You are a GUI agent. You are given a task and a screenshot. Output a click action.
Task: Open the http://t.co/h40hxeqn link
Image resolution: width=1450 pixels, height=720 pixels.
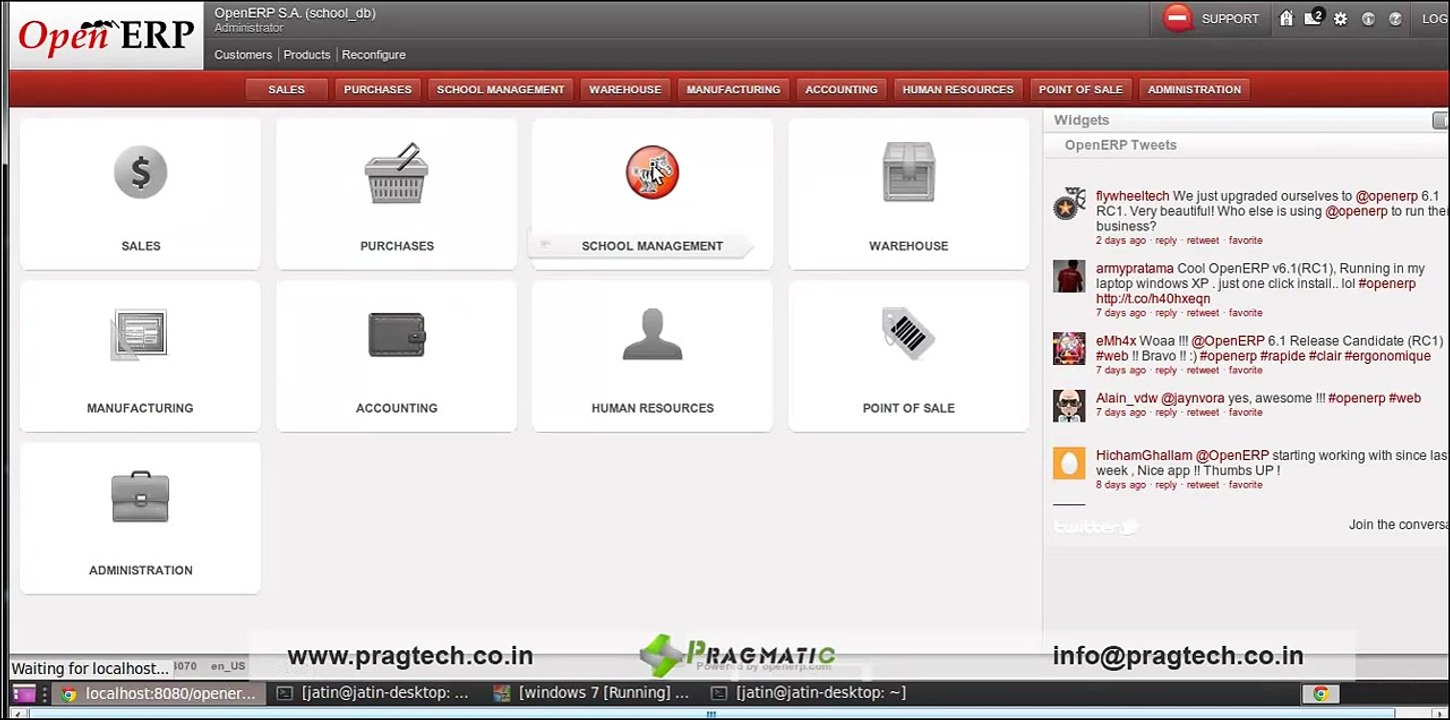tap(1153, 299)
